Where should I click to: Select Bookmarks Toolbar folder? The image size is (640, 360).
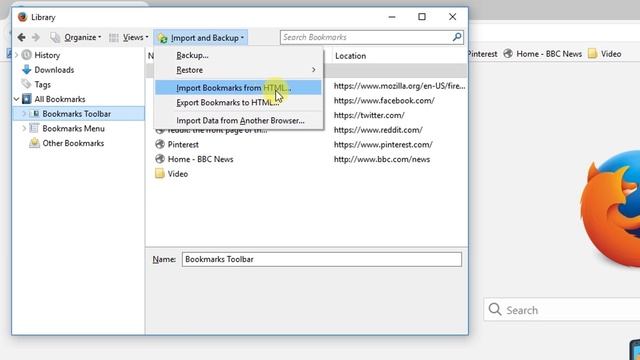[x=76, y=114]
